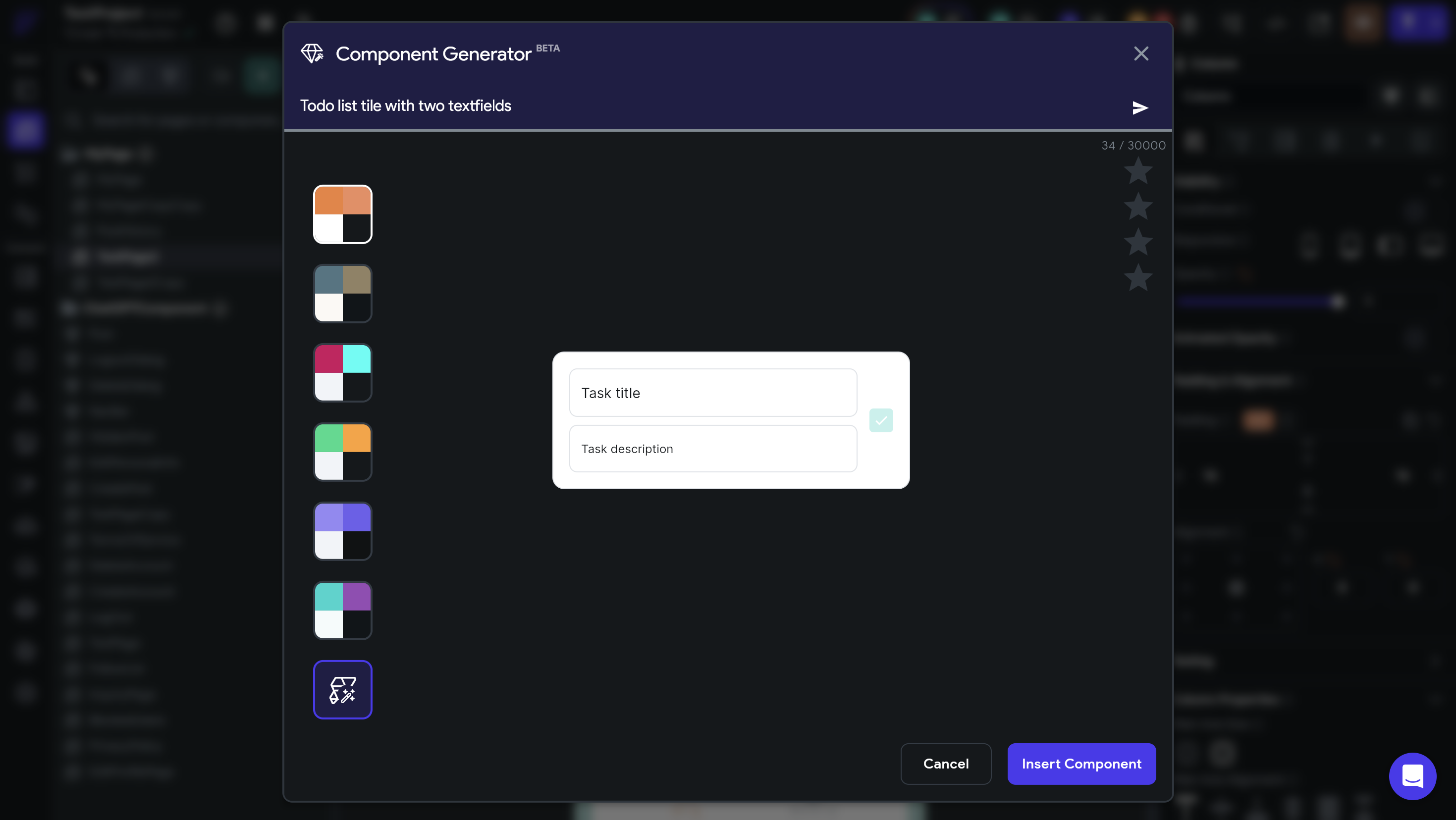1456x820 pixels.
Task: Click the third rating star
Action: (x=1138, y=243)
